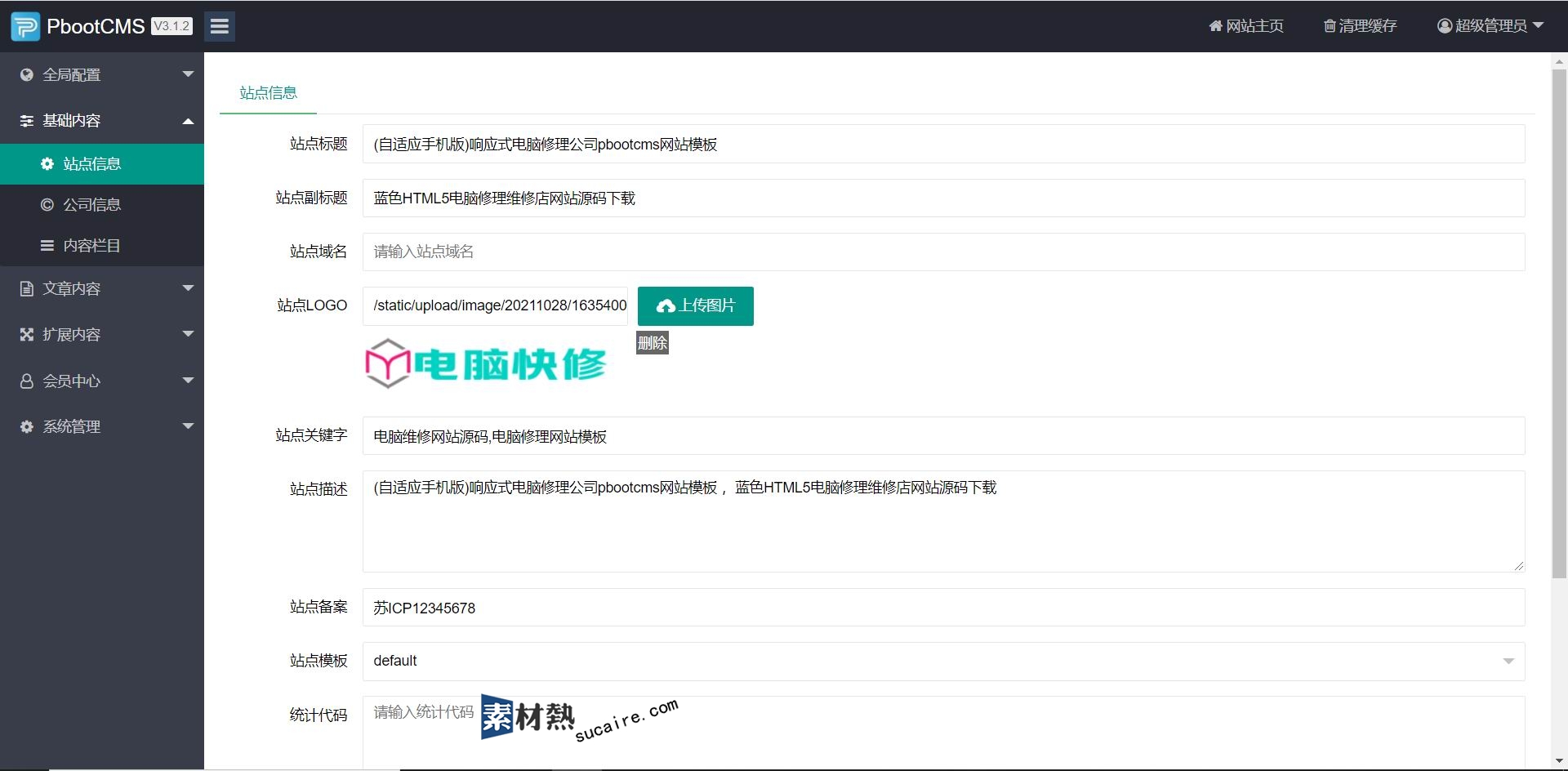Expand 全局配置 menu arrow

tap(188, 74)
